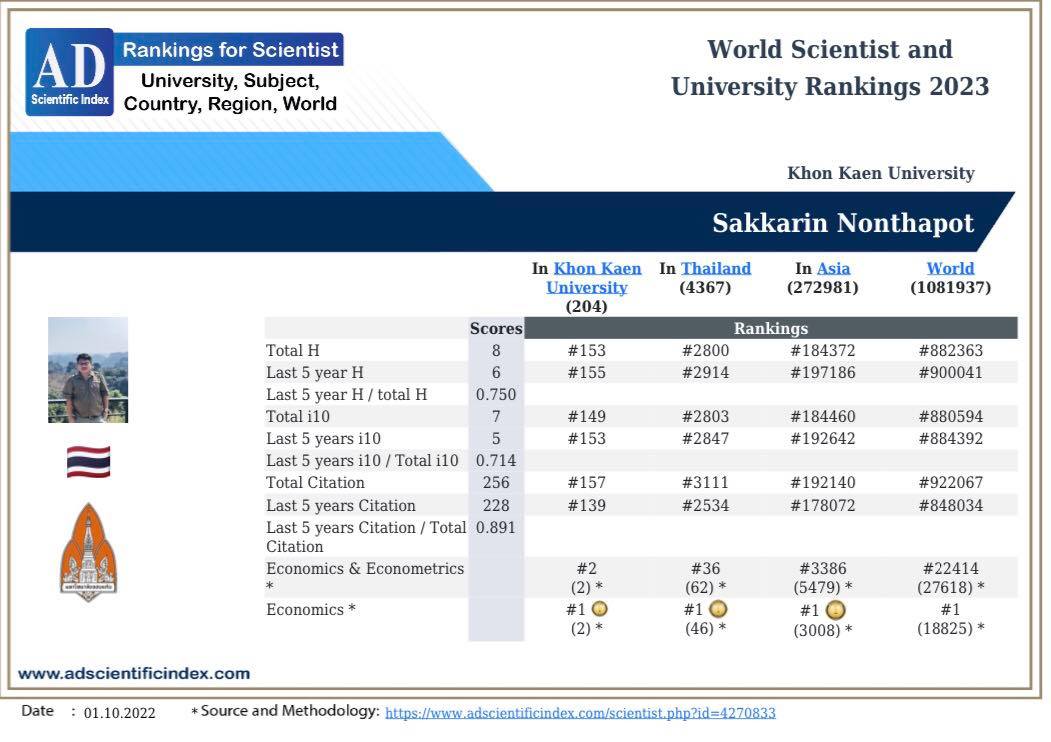Screen dimensions: 1051x742
Task: Click the Khon Kaen University emblem
Action: pos(88,552)
